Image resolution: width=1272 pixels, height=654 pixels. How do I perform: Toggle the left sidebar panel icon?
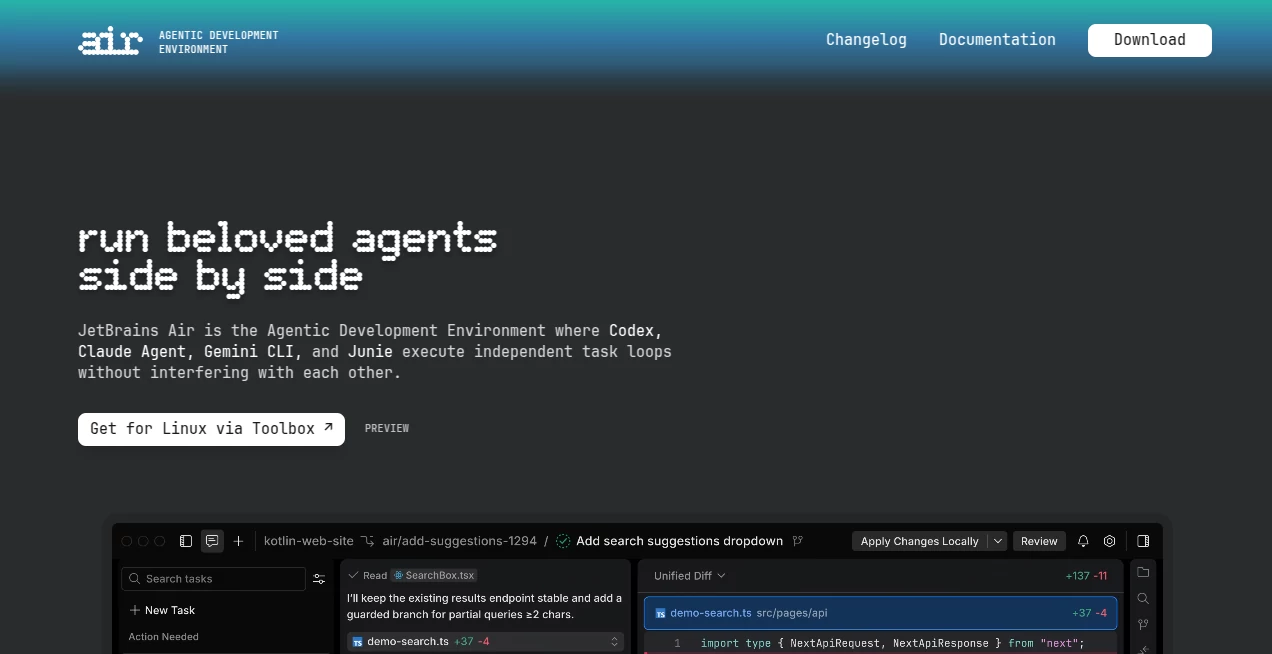point(186,541)
